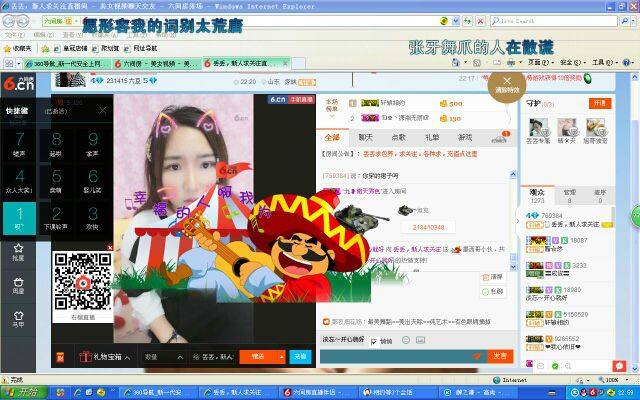Screen dimensions: 640x400
Task: Select hotkey sound 4 众人大笑
Action: (19, 181)
